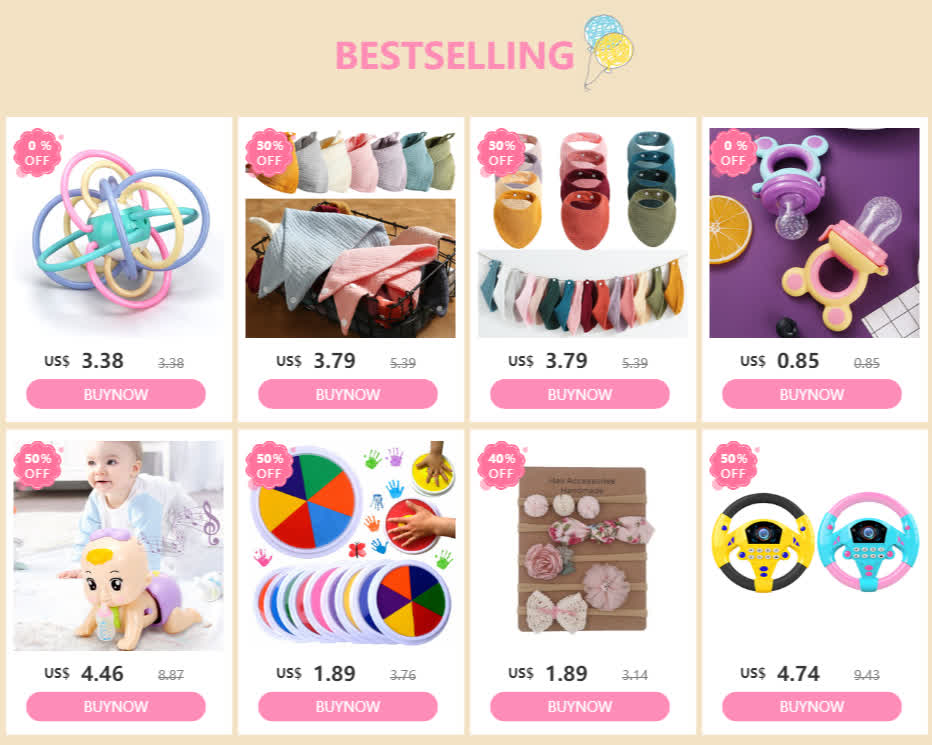Click BUYNOW under the stacked round bibs

580,394
